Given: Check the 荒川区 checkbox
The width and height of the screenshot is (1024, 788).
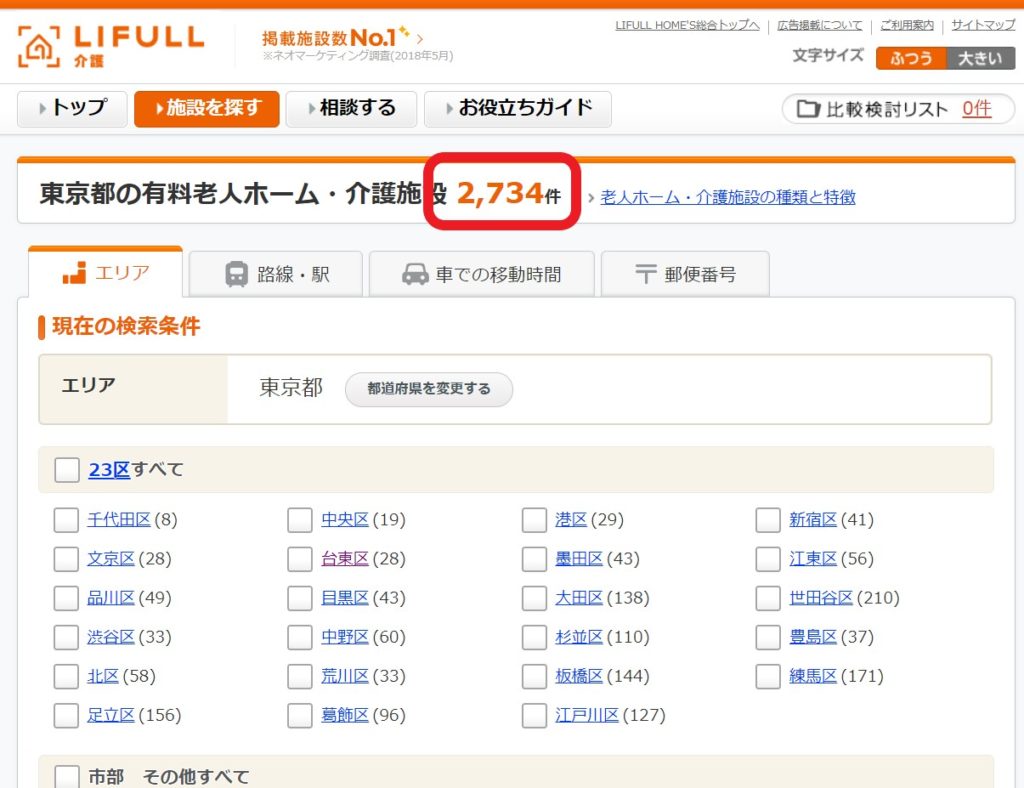Looking at the screenshot, I should coord(300,677).
